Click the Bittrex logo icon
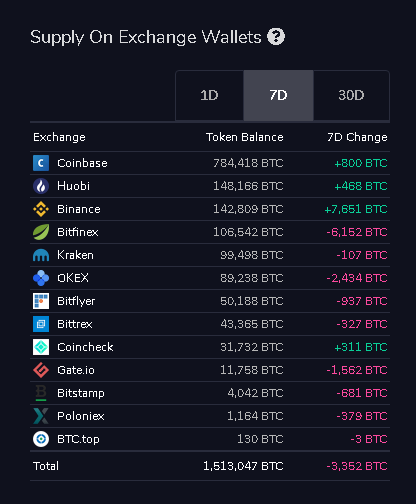Image resolution: width=416 pixels, height=504 pixels. pos(41,324)
